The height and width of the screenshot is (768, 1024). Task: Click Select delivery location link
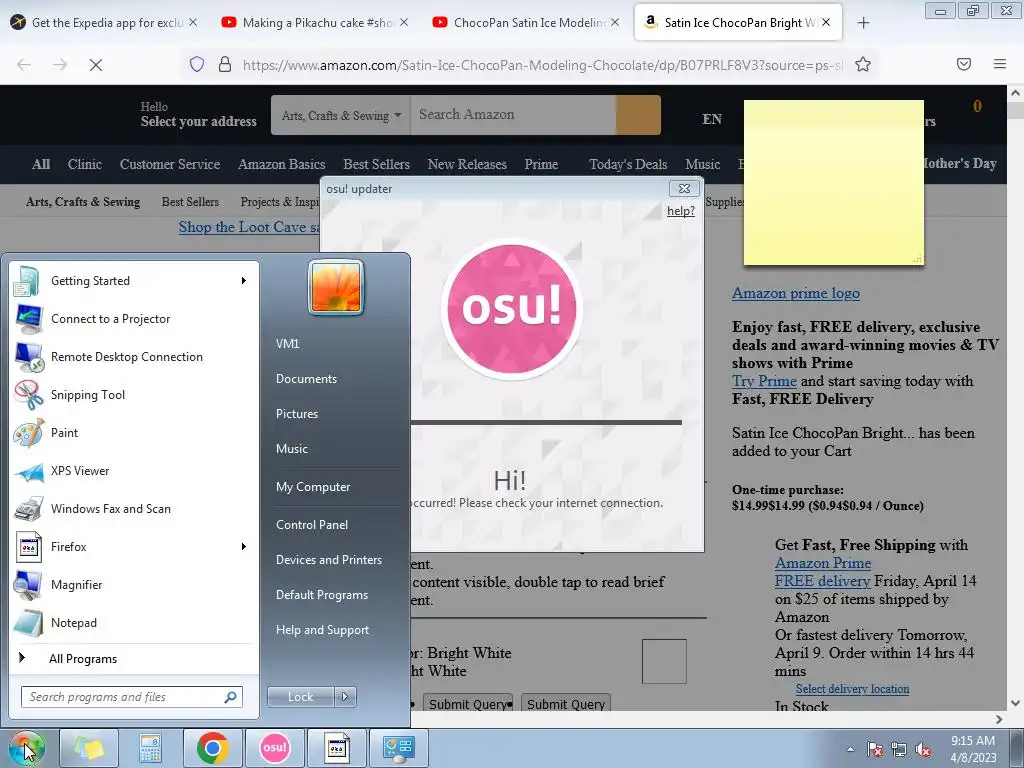pyautogui.click(x=852, y=689)
